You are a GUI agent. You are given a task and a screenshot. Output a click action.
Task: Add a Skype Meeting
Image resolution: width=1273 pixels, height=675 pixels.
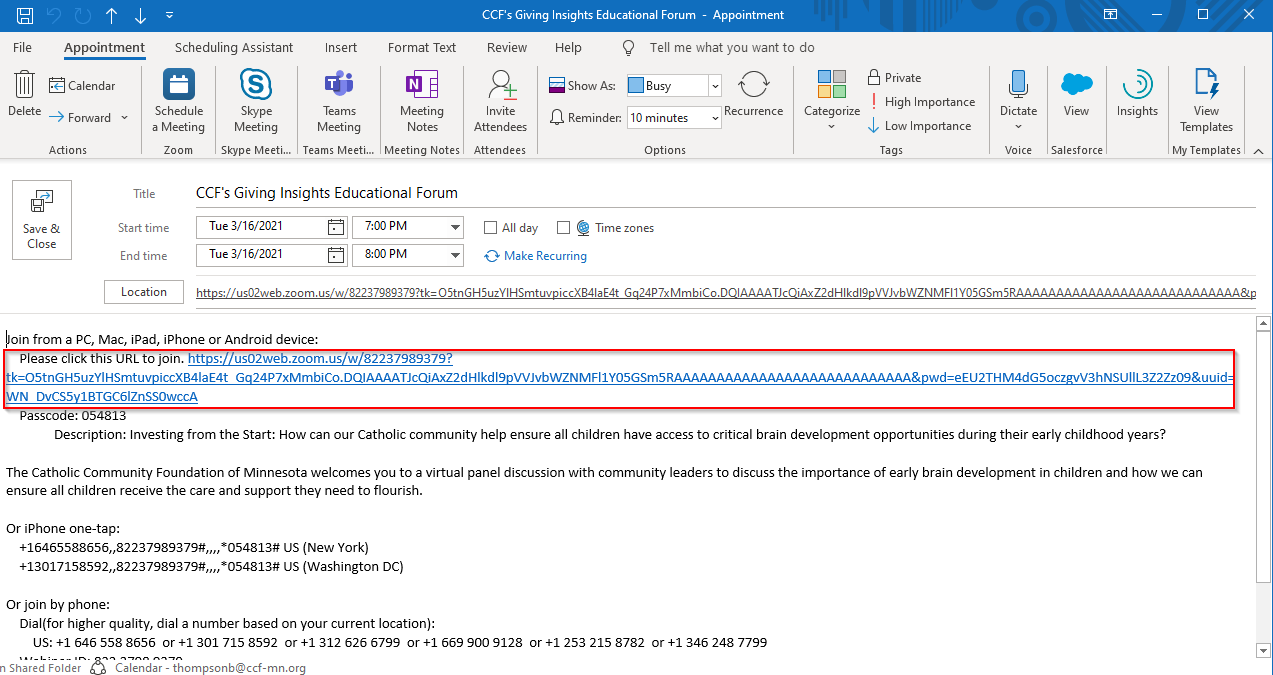[256, 101]
